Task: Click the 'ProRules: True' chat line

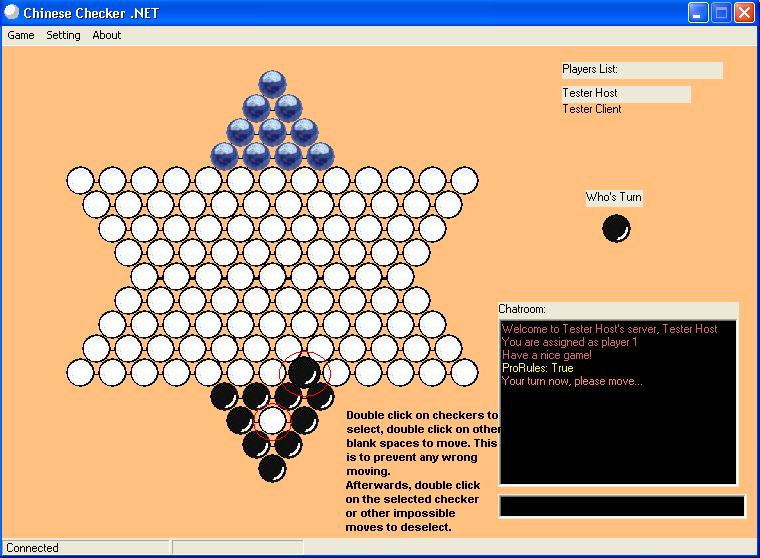Action: point(538,368)
